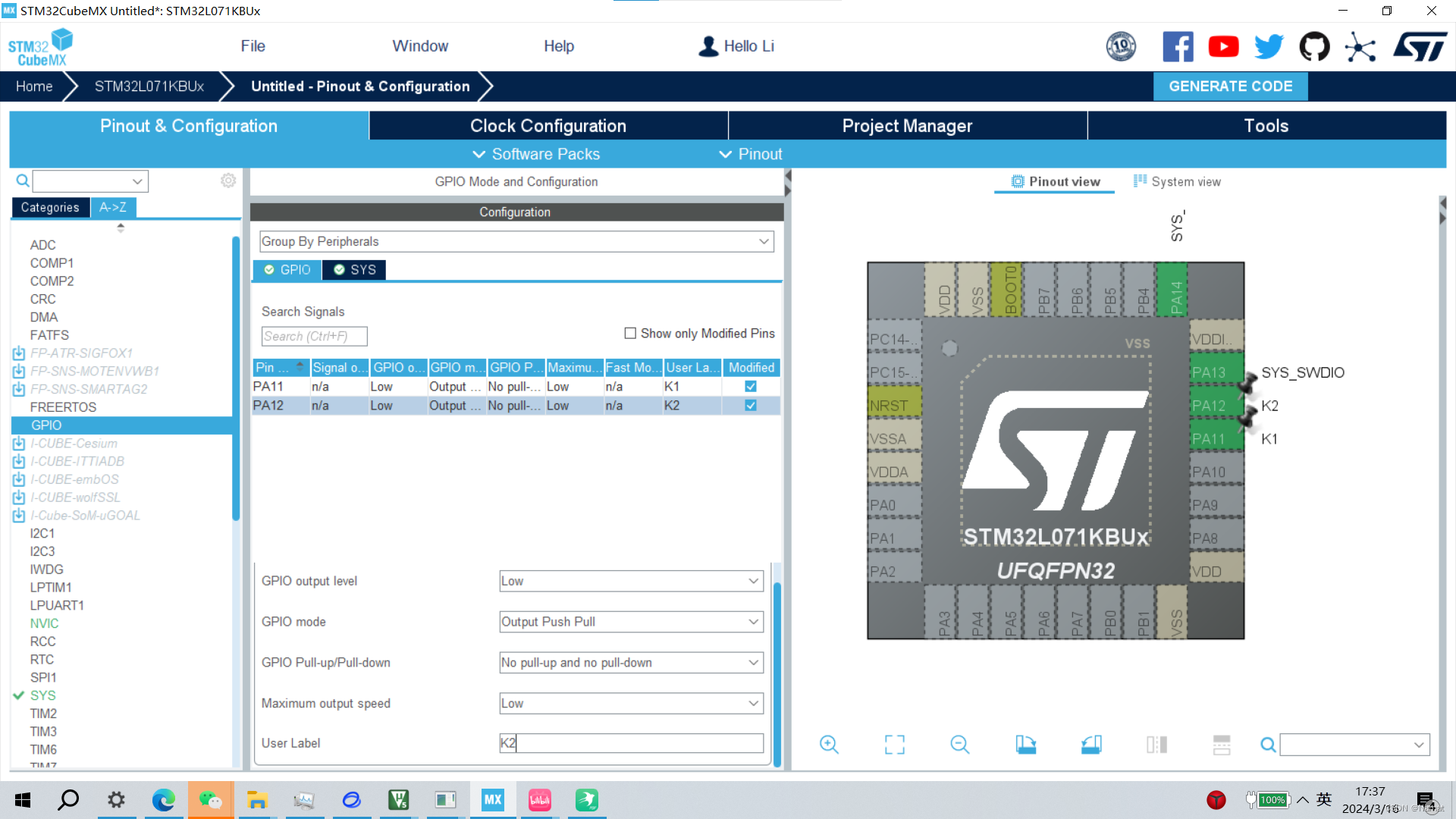Expand the Pinout dropdown menu
1456x819 pixels.
(751, 155)
